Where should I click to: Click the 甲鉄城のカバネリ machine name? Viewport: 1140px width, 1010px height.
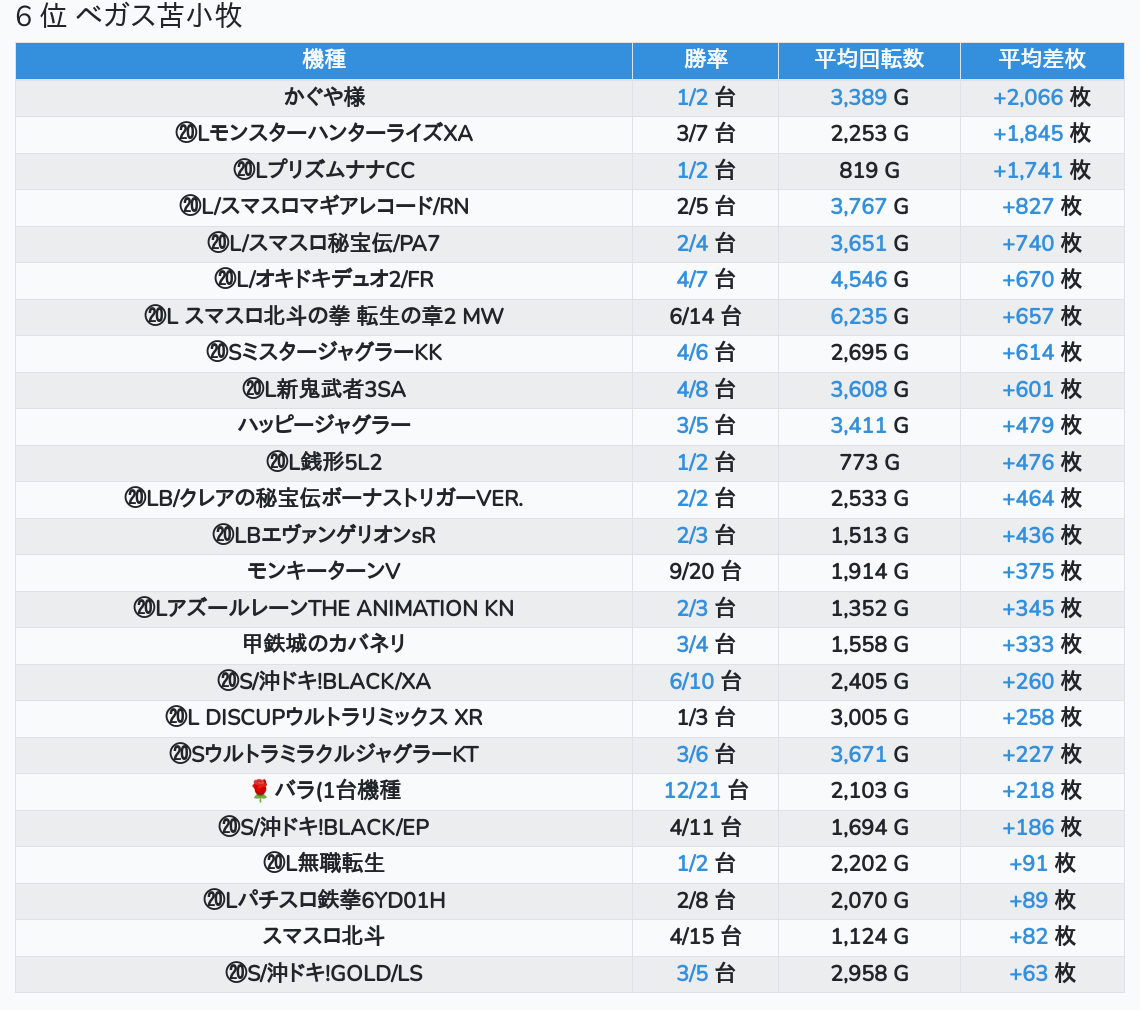tap(324, 644)
